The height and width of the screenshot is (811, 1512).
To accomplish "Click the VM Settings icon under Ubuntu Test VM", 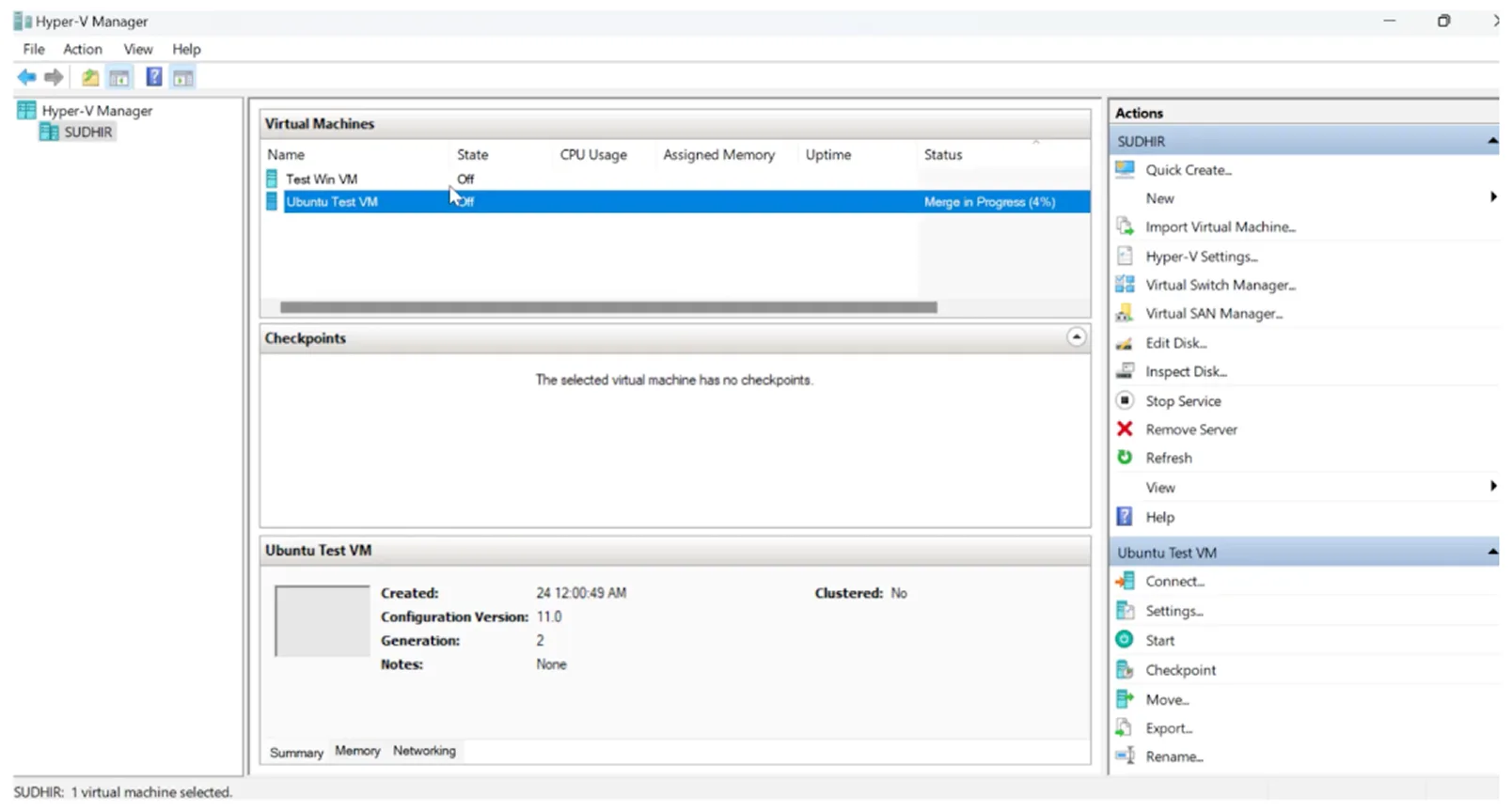I will coord(1125,610).
